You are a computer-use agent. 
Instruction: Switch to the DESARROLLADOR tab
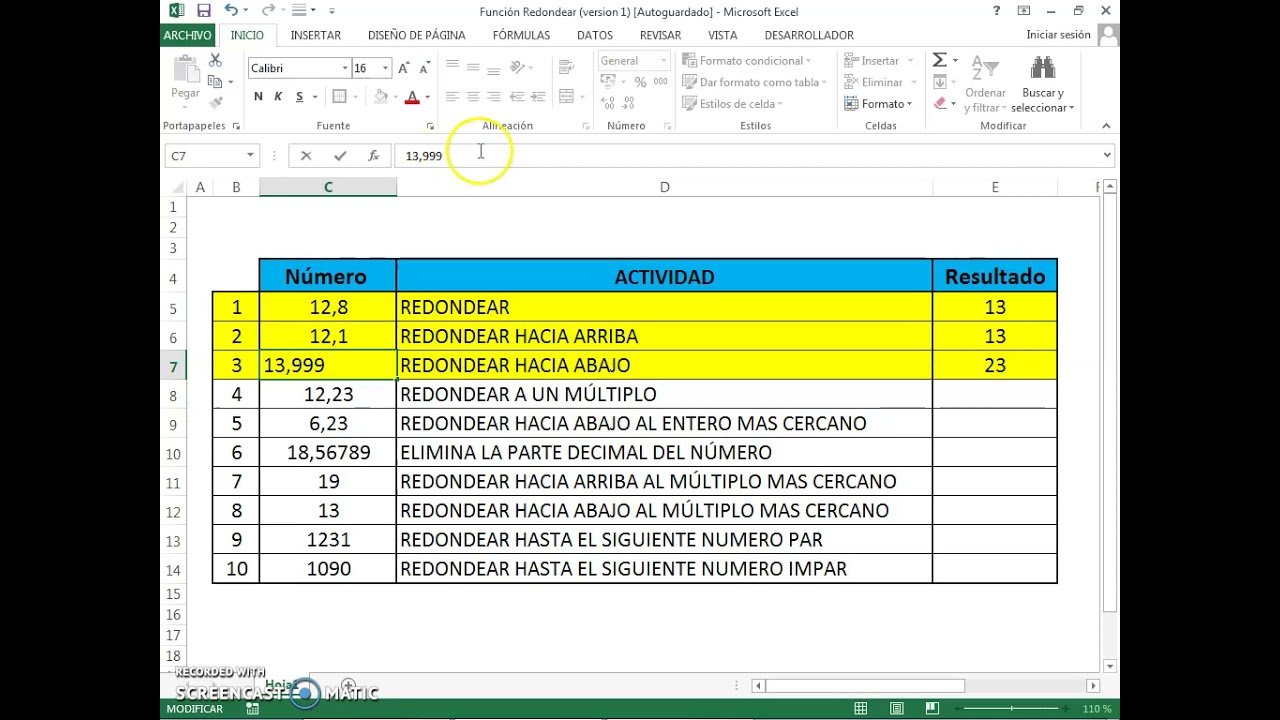click(809, 35)
